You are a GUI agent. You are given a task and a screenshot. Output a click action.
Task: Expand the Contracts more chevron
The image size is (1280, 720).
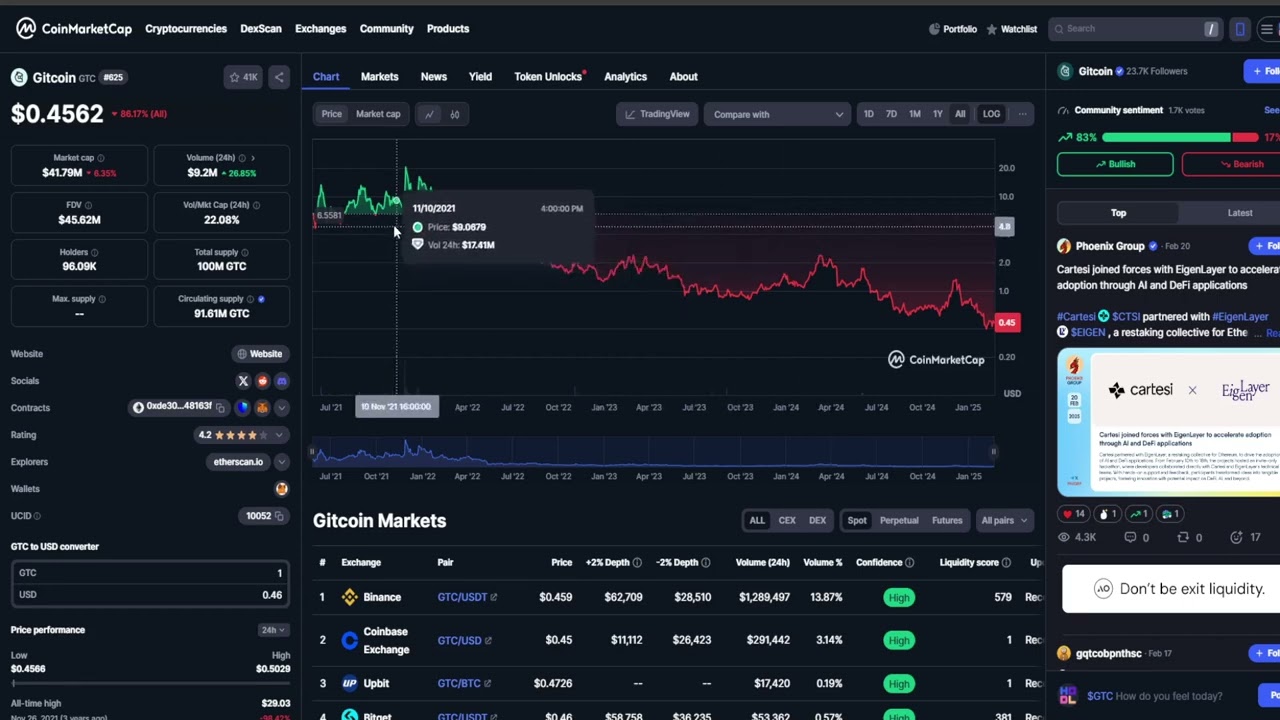[281, 407]
